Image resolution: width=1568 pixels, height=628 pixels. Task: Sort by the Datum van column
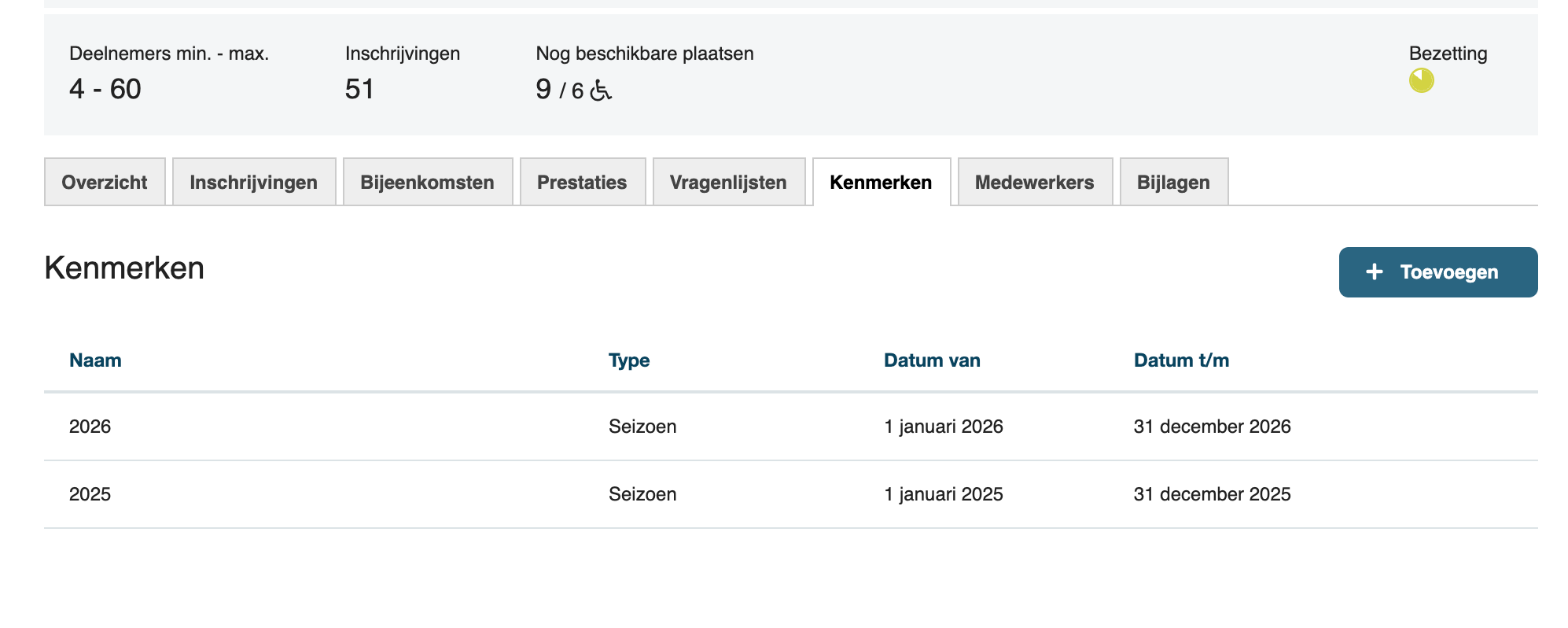[x=932, y=360]
